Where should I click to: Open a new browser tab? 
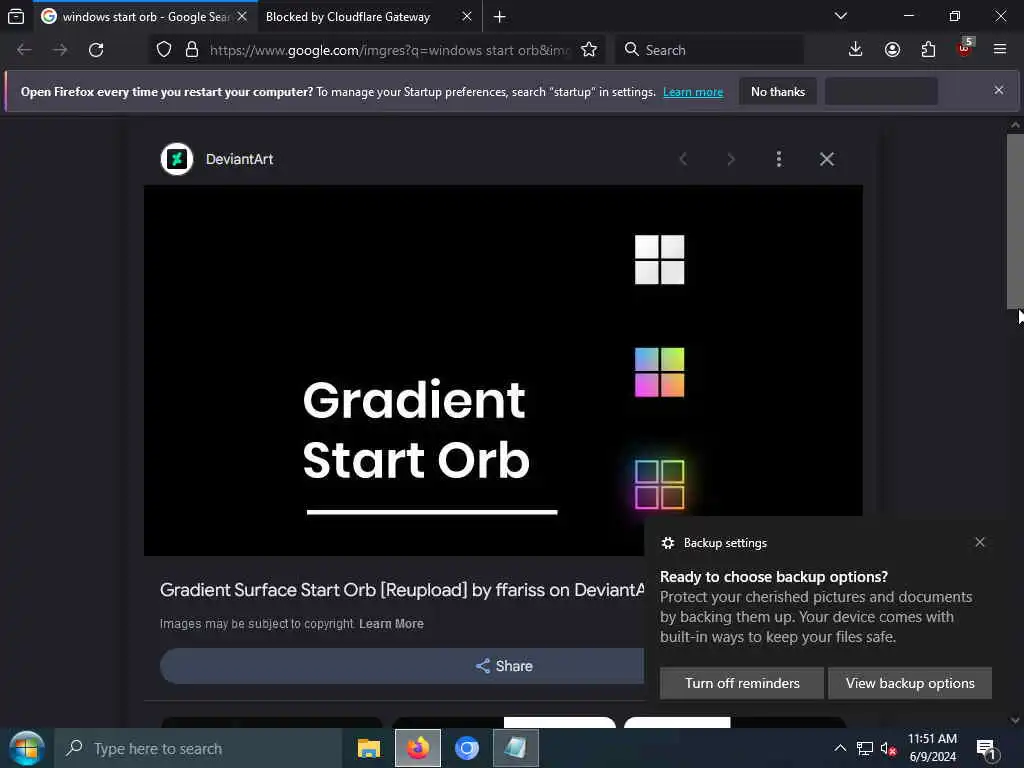(x=500, y=17)
